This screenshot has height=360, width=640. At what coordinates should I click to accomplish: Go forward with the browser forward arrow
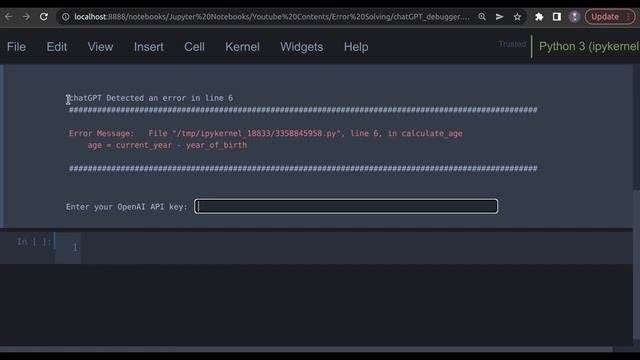click(x=26, y=17)
